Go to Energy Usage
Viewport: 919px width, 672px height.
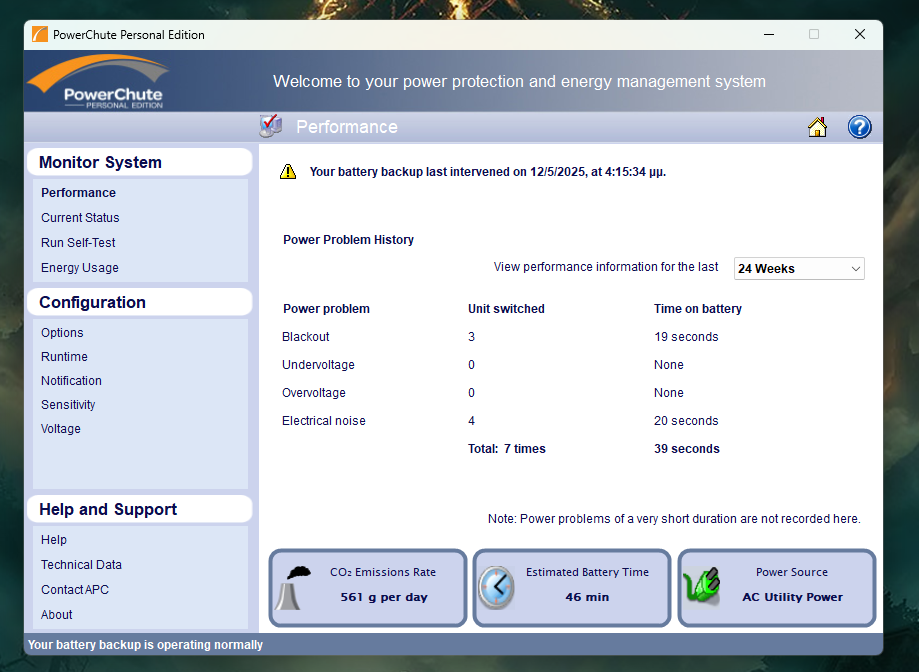[x=80, y=268]
